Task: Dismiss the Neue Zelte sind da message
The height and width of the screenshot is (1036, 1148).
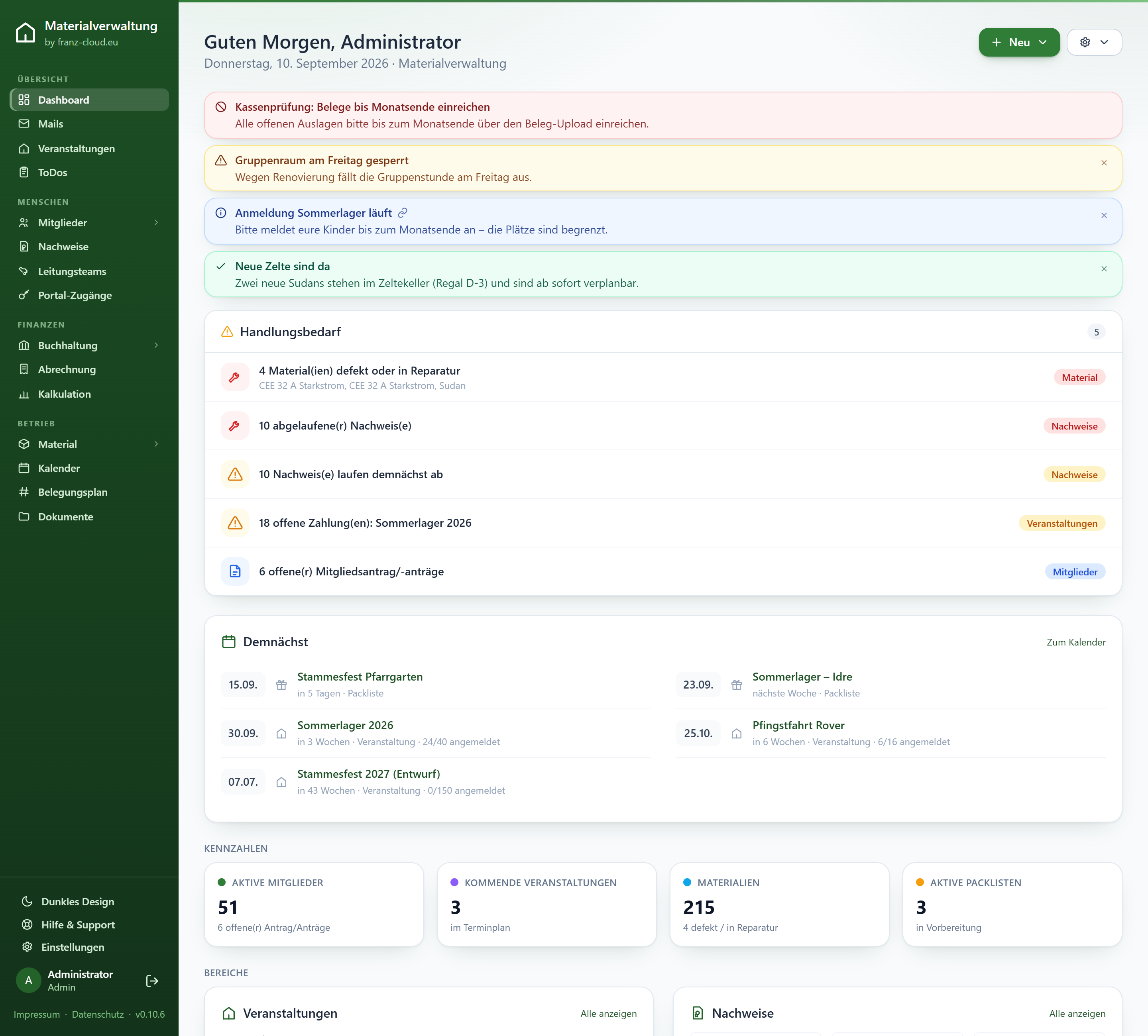Action: 1104,269
